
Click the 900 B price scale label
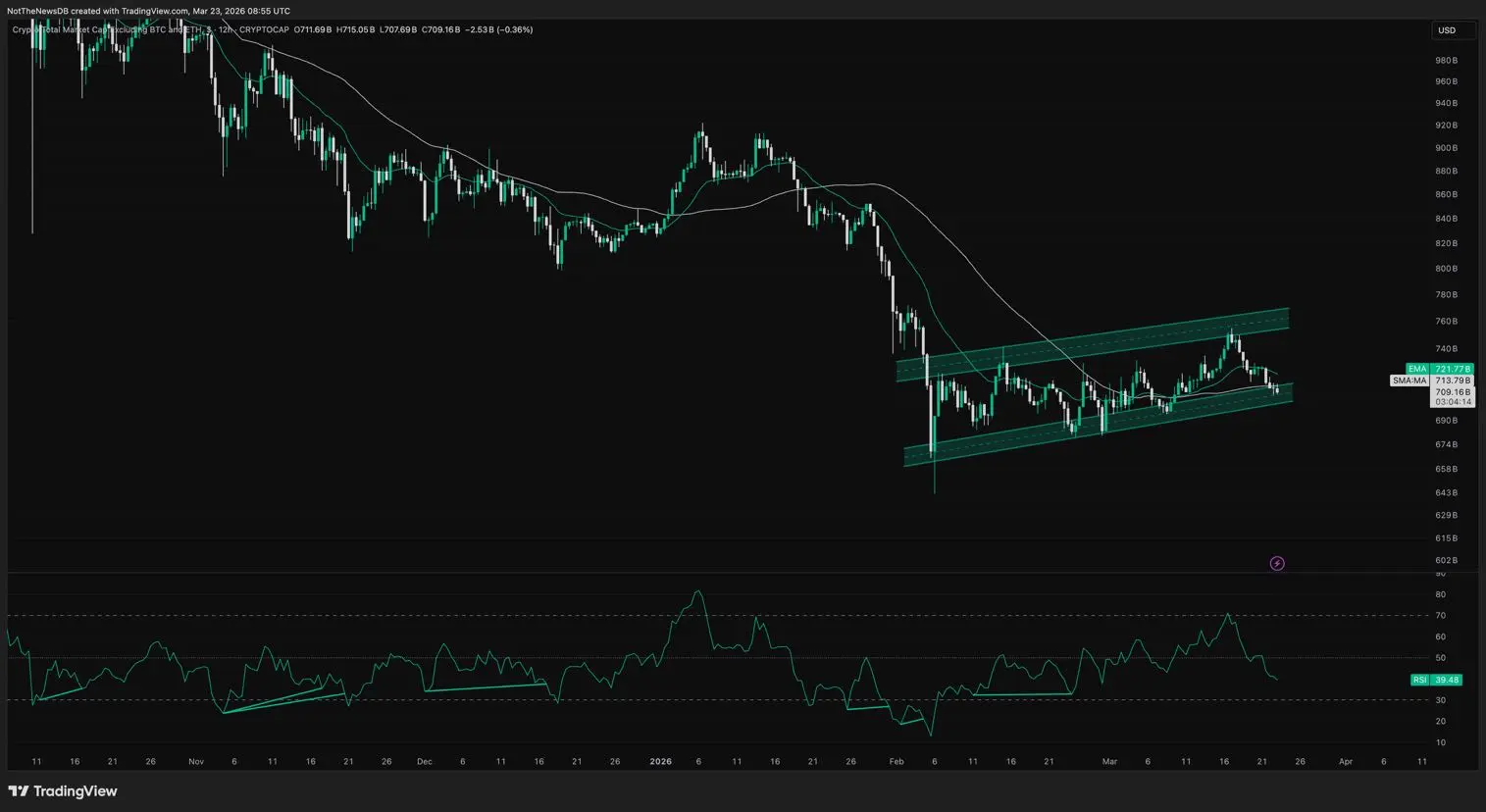click(x=1446, y=148)
